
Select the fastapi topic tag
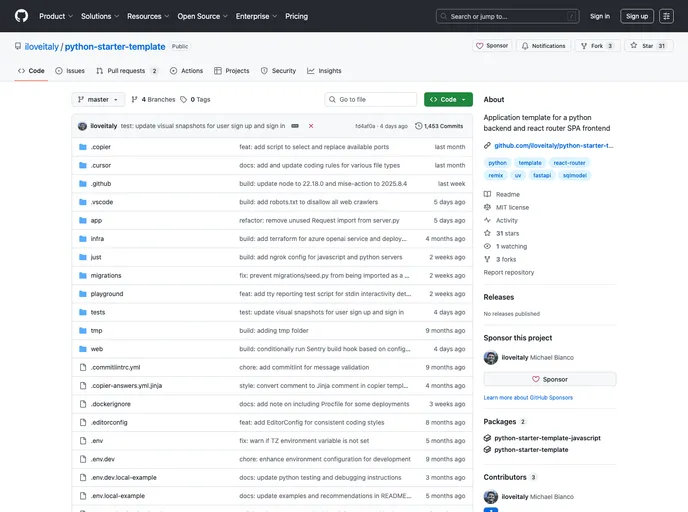point(541,175)
